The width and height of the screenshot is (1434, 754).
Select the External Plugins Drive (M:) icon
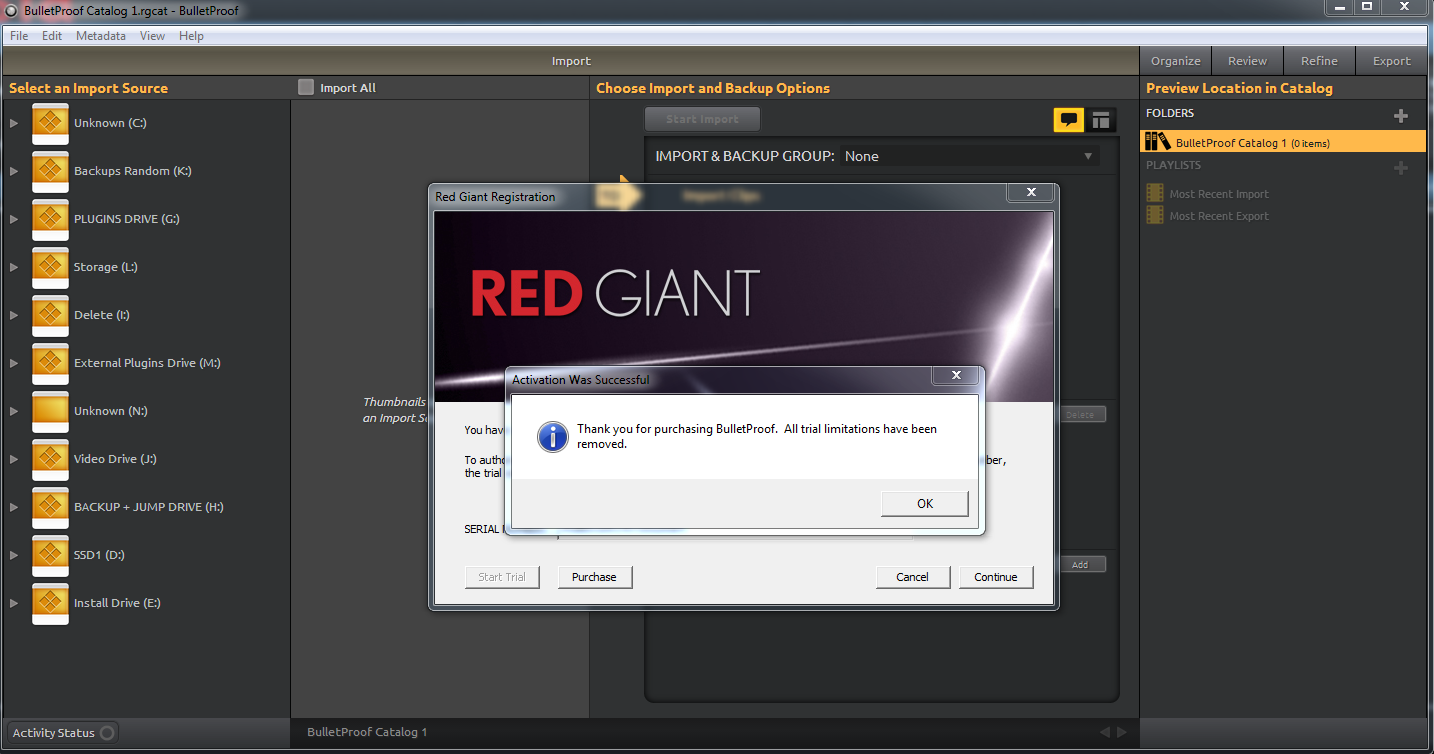coord(50,363)
